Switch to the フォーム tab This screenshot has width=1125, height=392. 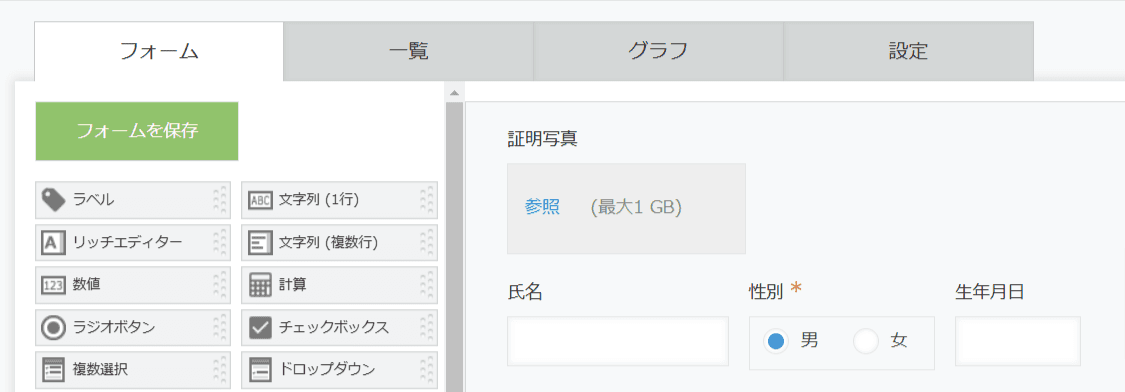(x=159, y=51)
